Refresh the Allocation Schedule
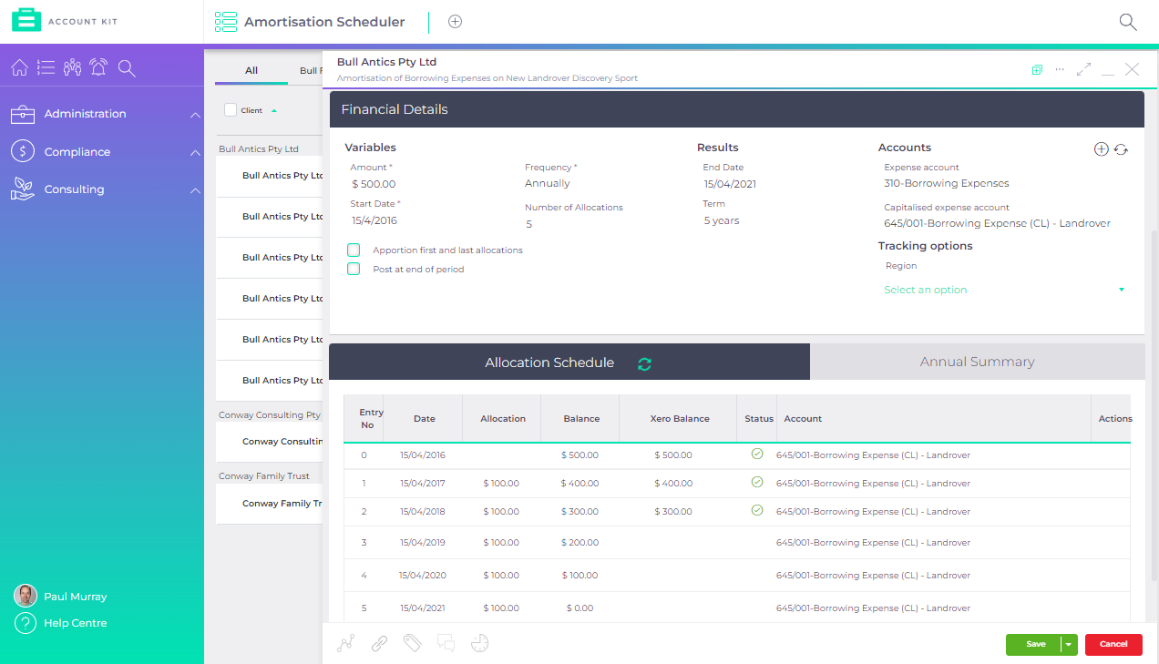The image size is (1159, 664). coord(644,364)
